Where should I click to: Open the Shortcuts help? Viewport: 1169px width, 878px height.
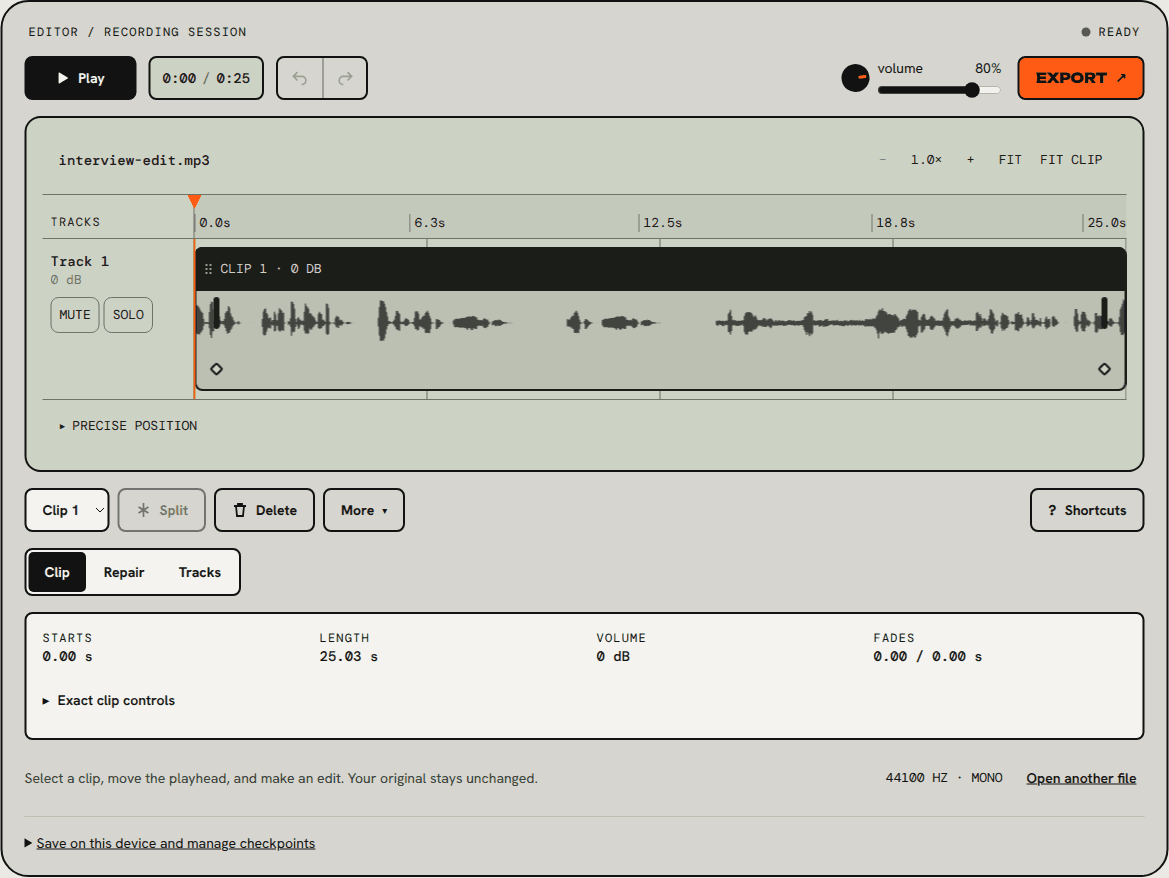click(1087, 511)
